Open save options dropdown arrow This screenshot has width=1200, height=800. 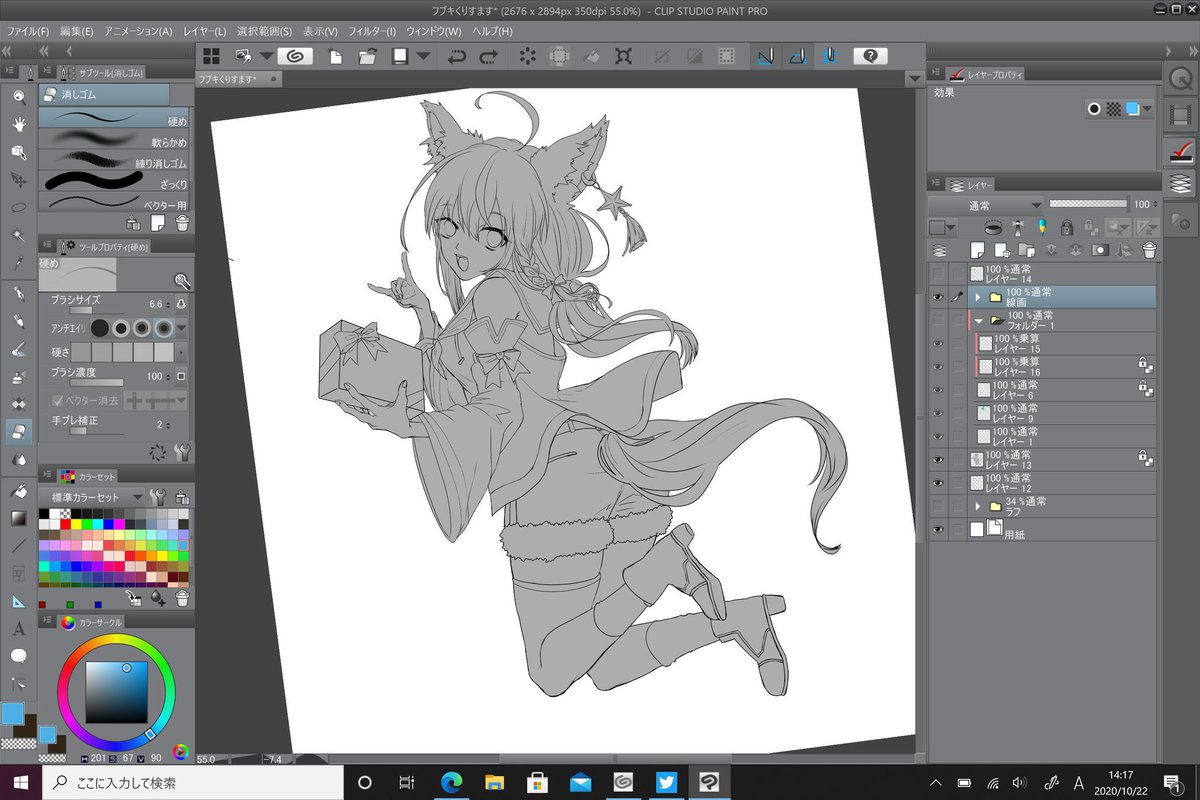[x=423, y=57]
